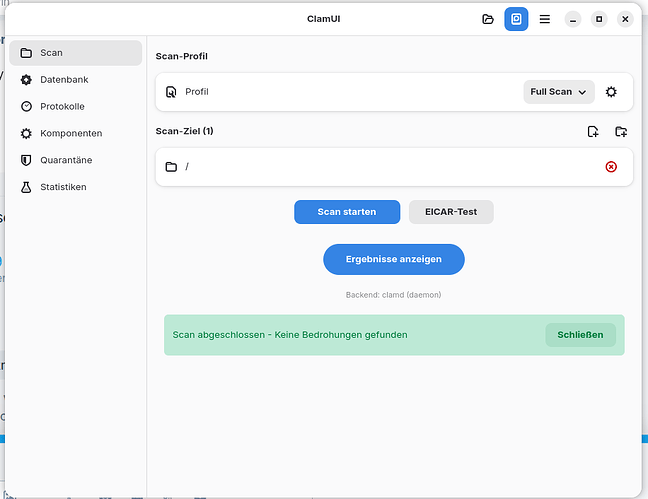Remove the "/" scan target with red X
Screen dimensions: 648x499
611,166
